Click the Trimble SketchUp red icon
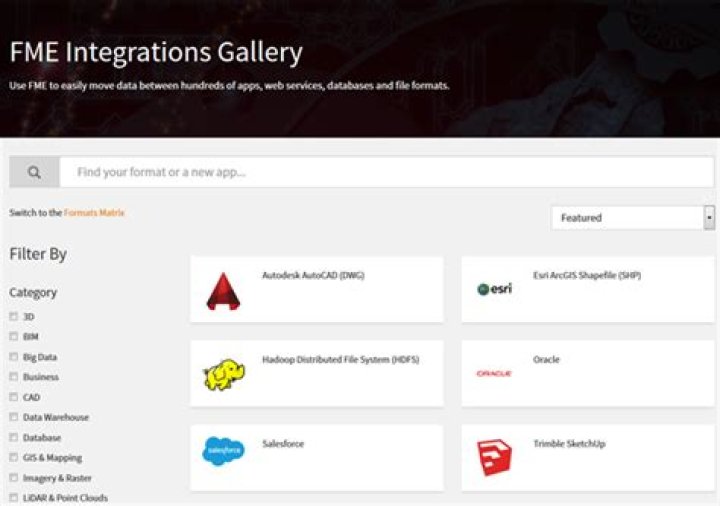This screenshot has height=506, width=720. coord(494,457)
